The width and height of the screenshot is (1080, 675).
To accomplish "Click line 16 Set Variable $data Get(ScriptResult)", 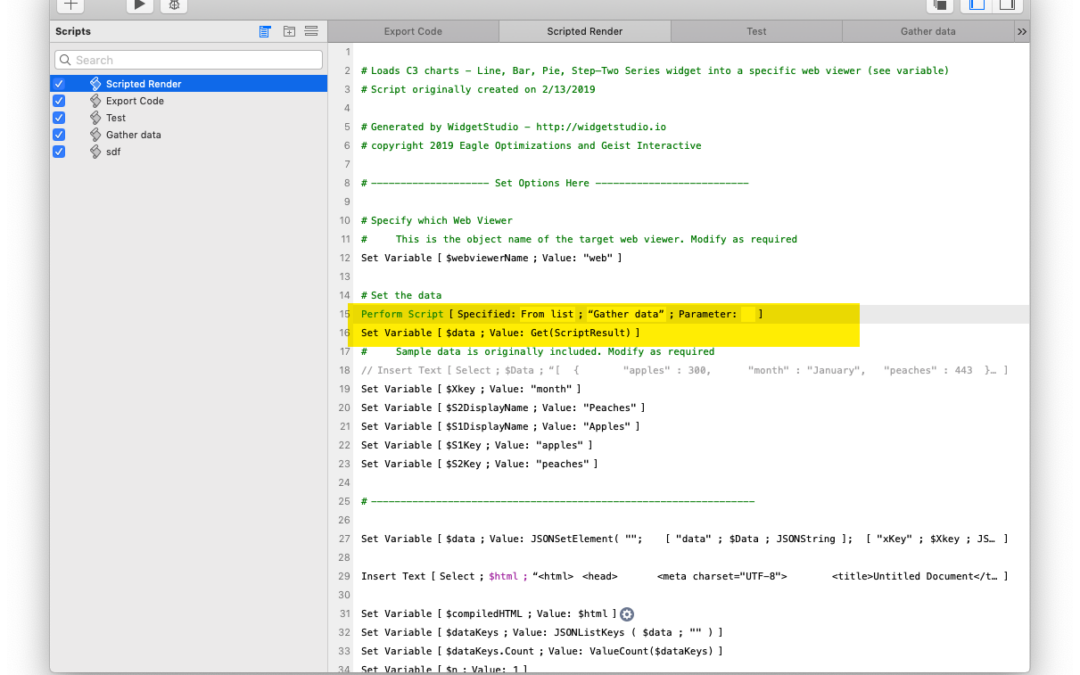I will point(500,333).
